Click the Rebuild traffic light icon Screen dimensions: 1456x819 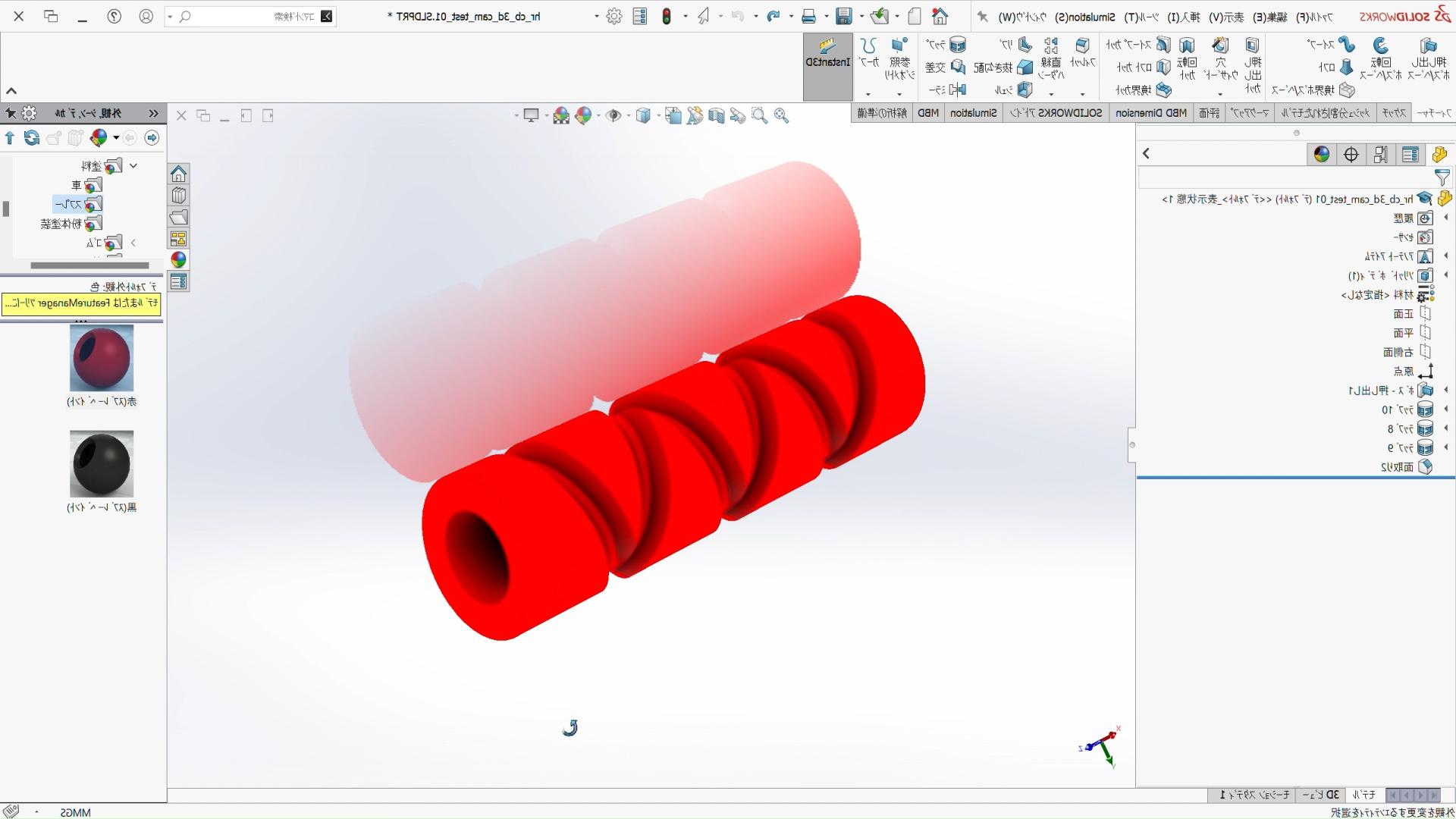coord(667,16)
